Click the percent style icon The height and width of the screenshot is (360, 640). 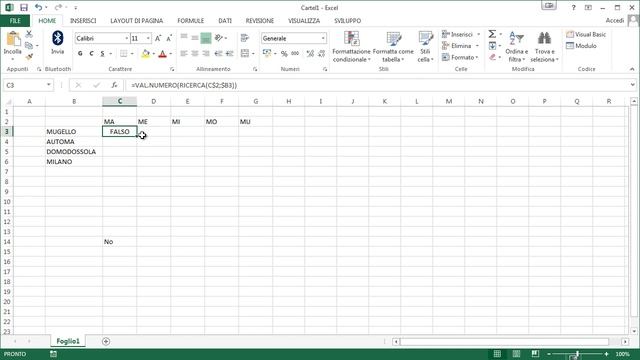pyautogui.click(x=284, y=53)
